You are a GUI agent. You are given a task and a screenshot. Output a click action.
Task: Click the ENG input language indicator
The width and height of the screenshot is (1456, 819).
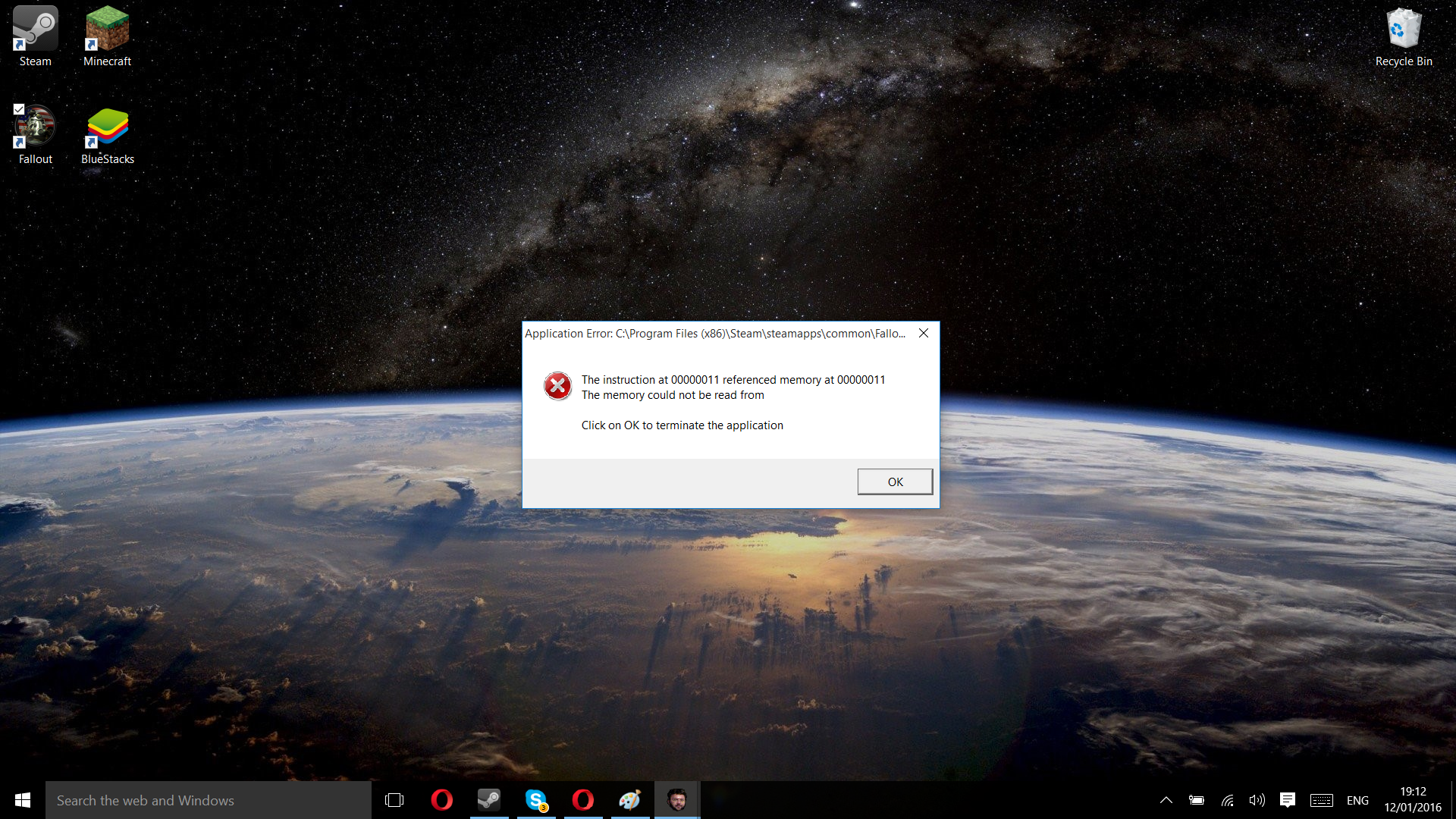click(x=1357, y=801)
